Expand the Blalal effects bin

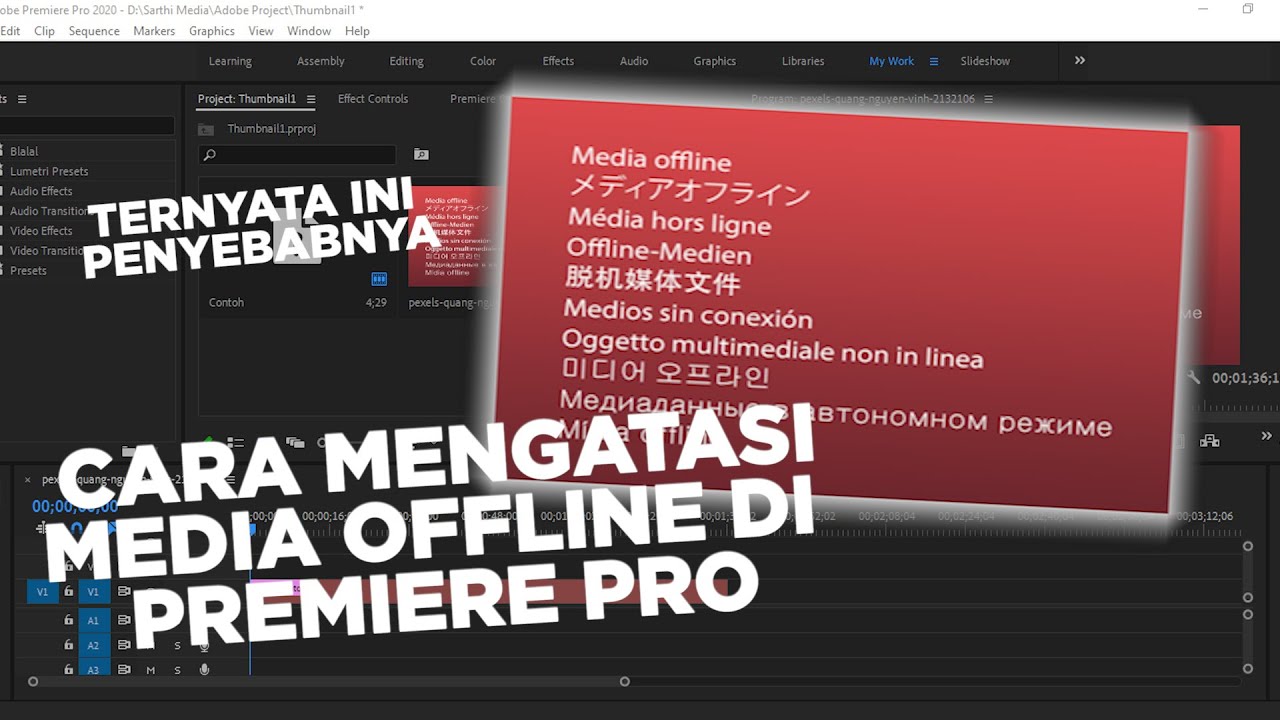click(x=23, y=151)
